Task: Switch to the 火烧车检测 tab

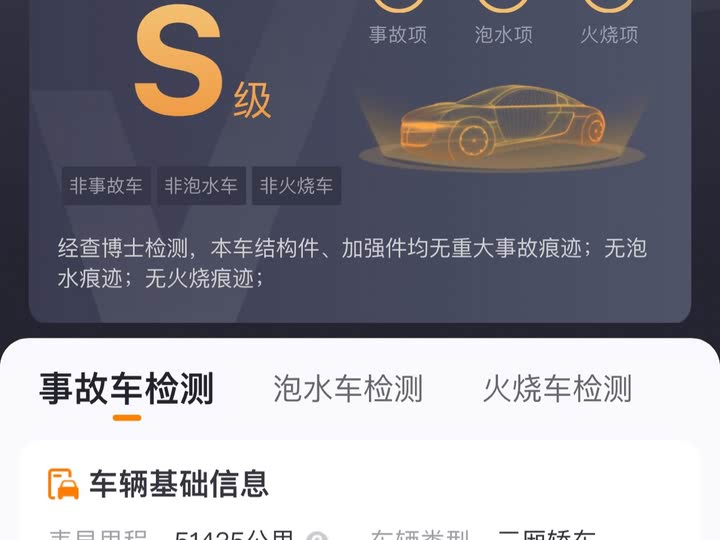Action: pyautogui.click(x=557, y=388)
